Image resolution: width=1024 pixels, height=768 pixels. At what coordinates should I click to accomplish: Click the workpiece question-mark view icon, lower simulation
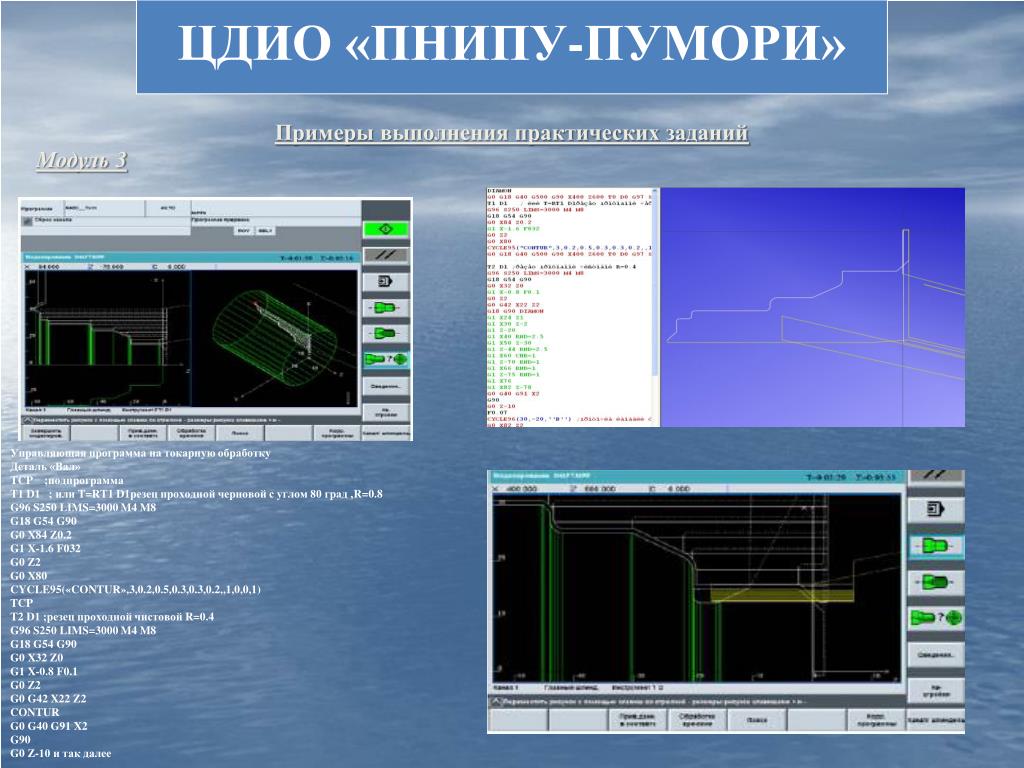click(936, 618)
